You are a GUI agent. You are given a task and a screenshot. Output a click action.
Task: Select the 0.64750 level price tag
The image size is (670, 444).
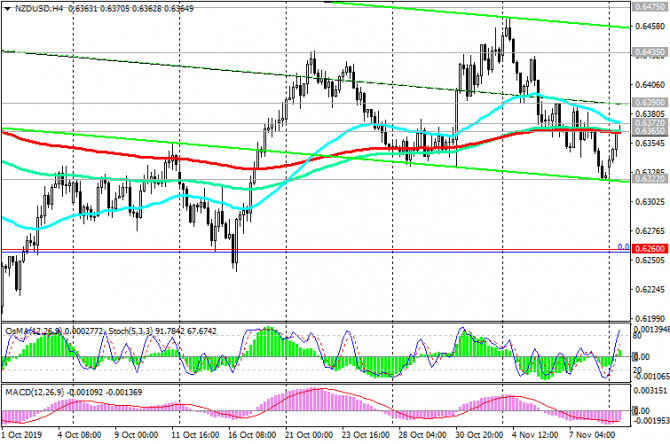[x=649, y=7]
